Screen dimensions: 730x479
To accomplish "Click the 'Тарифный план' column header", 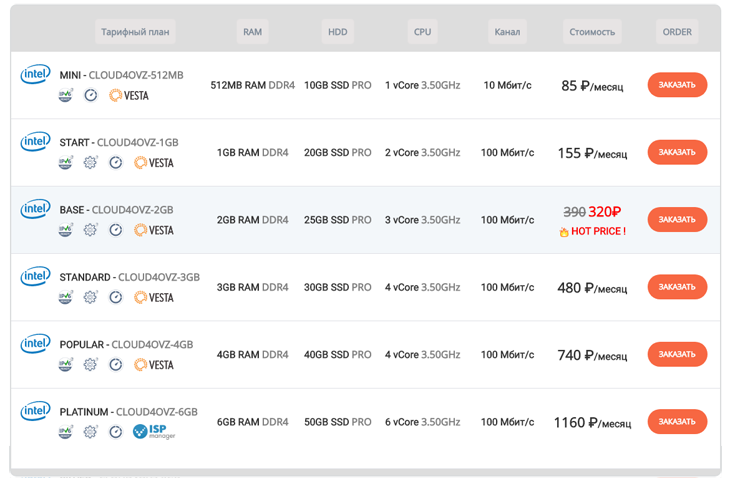I will [x=135, y=32].
